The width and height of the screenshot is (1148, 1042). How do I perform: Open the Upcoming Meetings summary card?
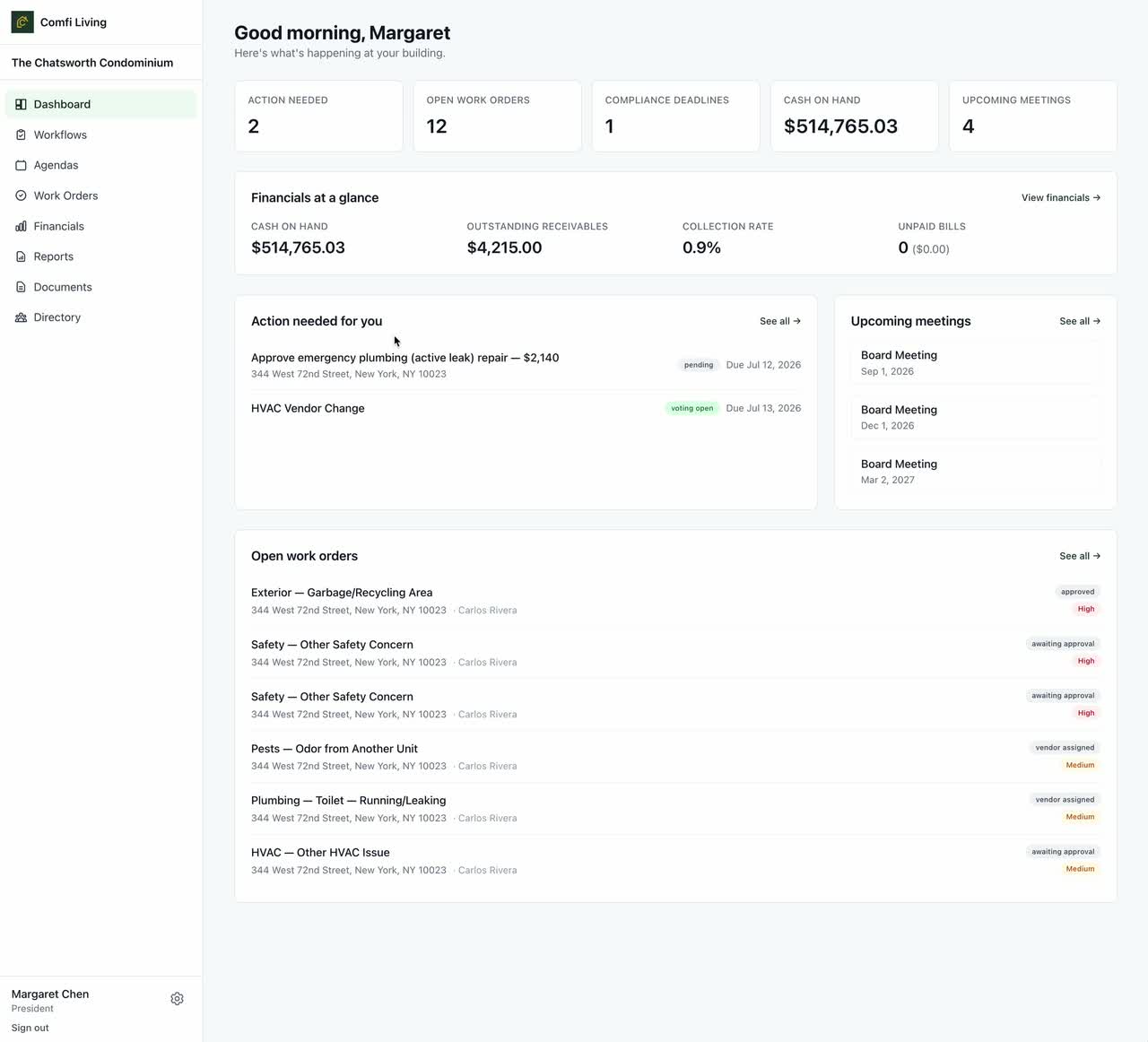pyautogui.click(x=1032, y=117)
